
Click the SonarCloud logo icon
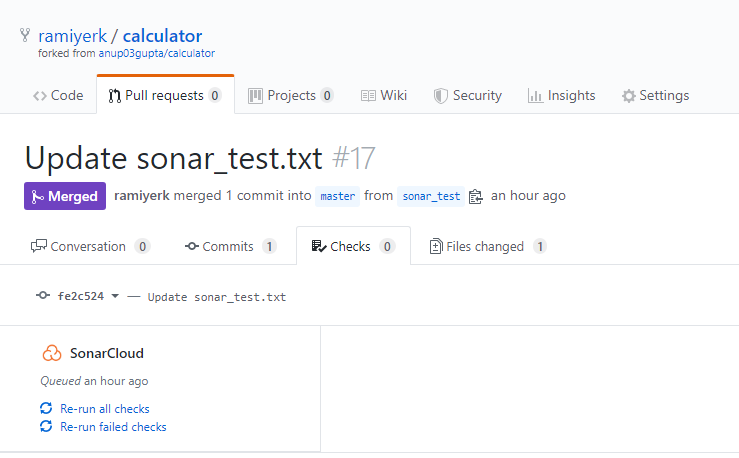tap(52, 353)
